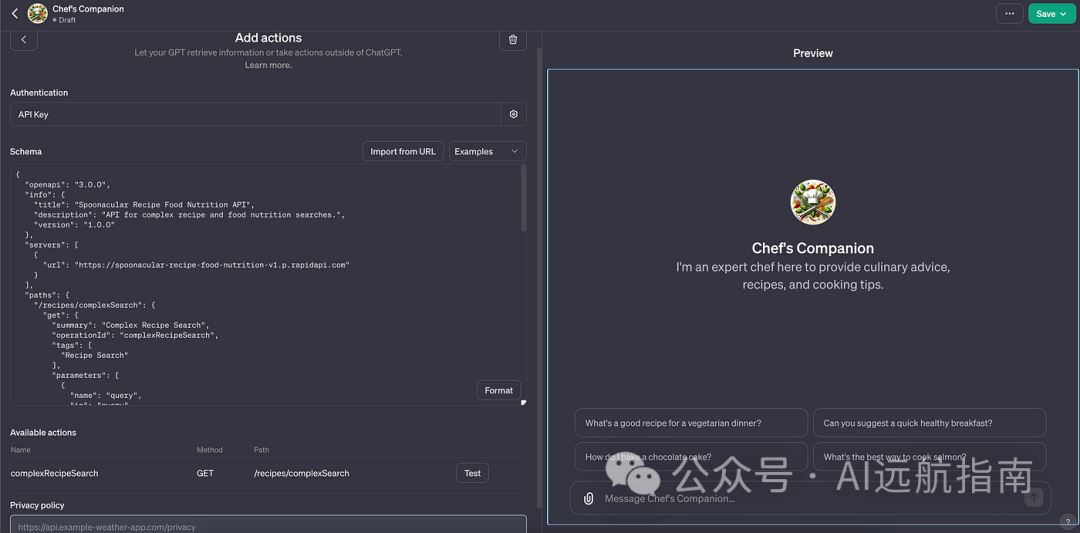Click the Name column header
The image size is (1080, 533).
point(21,450)
